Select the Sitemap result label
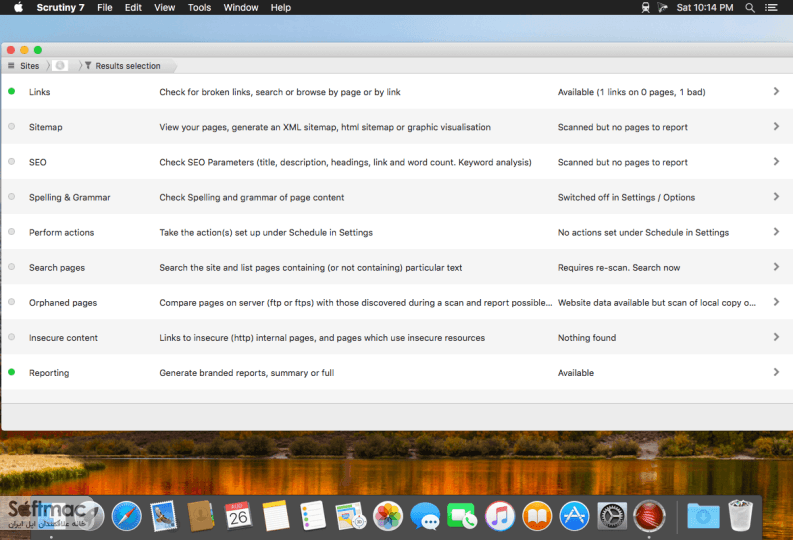Screen dimensions: 793x540 pos(46,127)
